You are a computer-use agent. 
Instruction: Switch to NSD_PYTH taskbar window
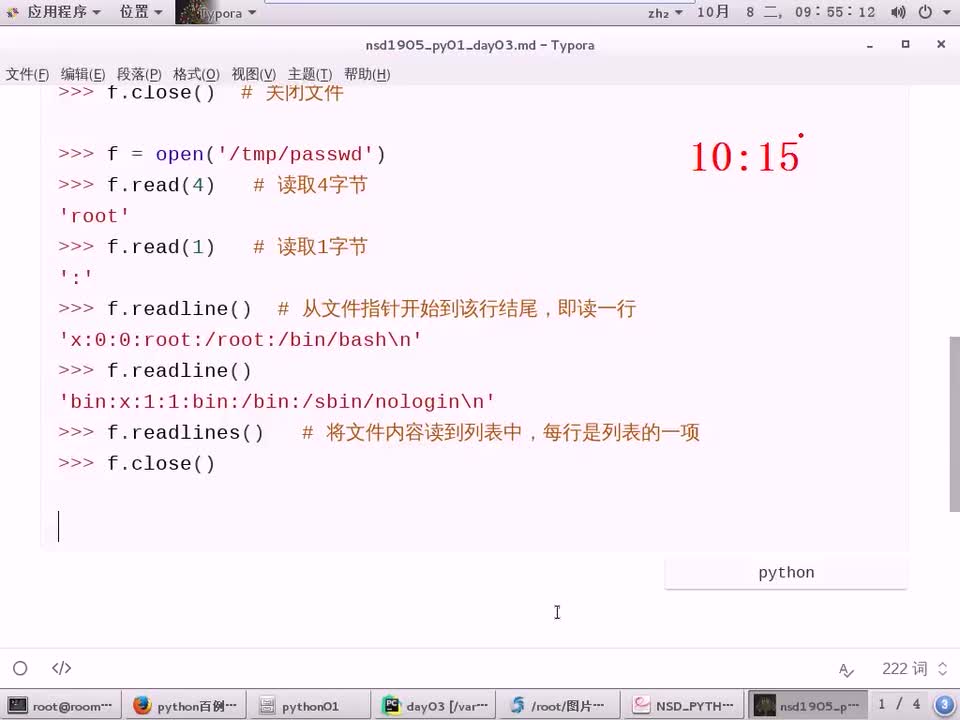click(x=684, y=706)
